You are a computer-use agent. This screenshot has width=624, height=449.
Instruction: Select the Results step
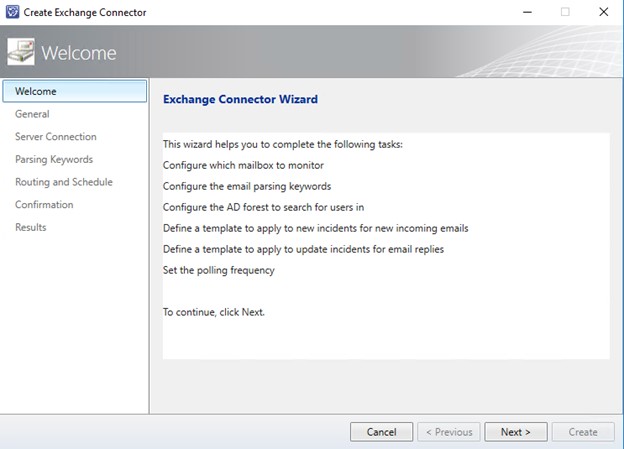point(31,227)
